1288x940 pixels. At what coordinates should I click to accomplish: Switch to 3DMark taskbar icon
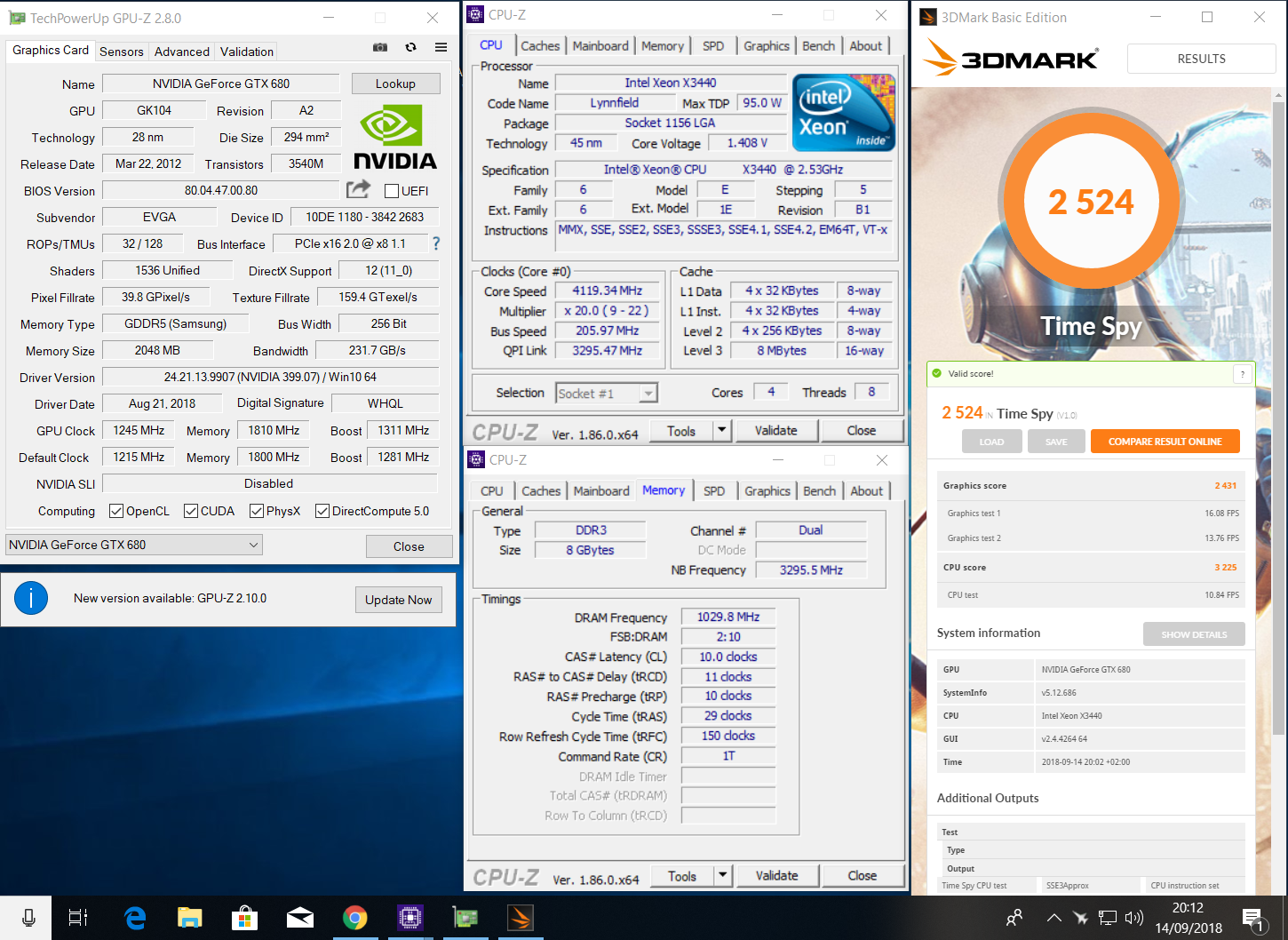(x=521, y=918)
